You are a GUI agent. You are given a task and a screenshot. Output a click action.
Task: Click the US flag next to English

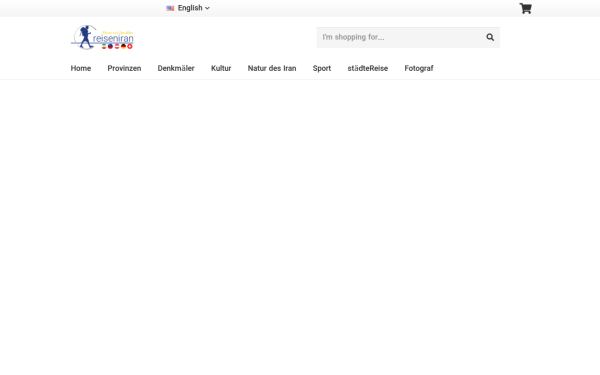coord(170,8)
